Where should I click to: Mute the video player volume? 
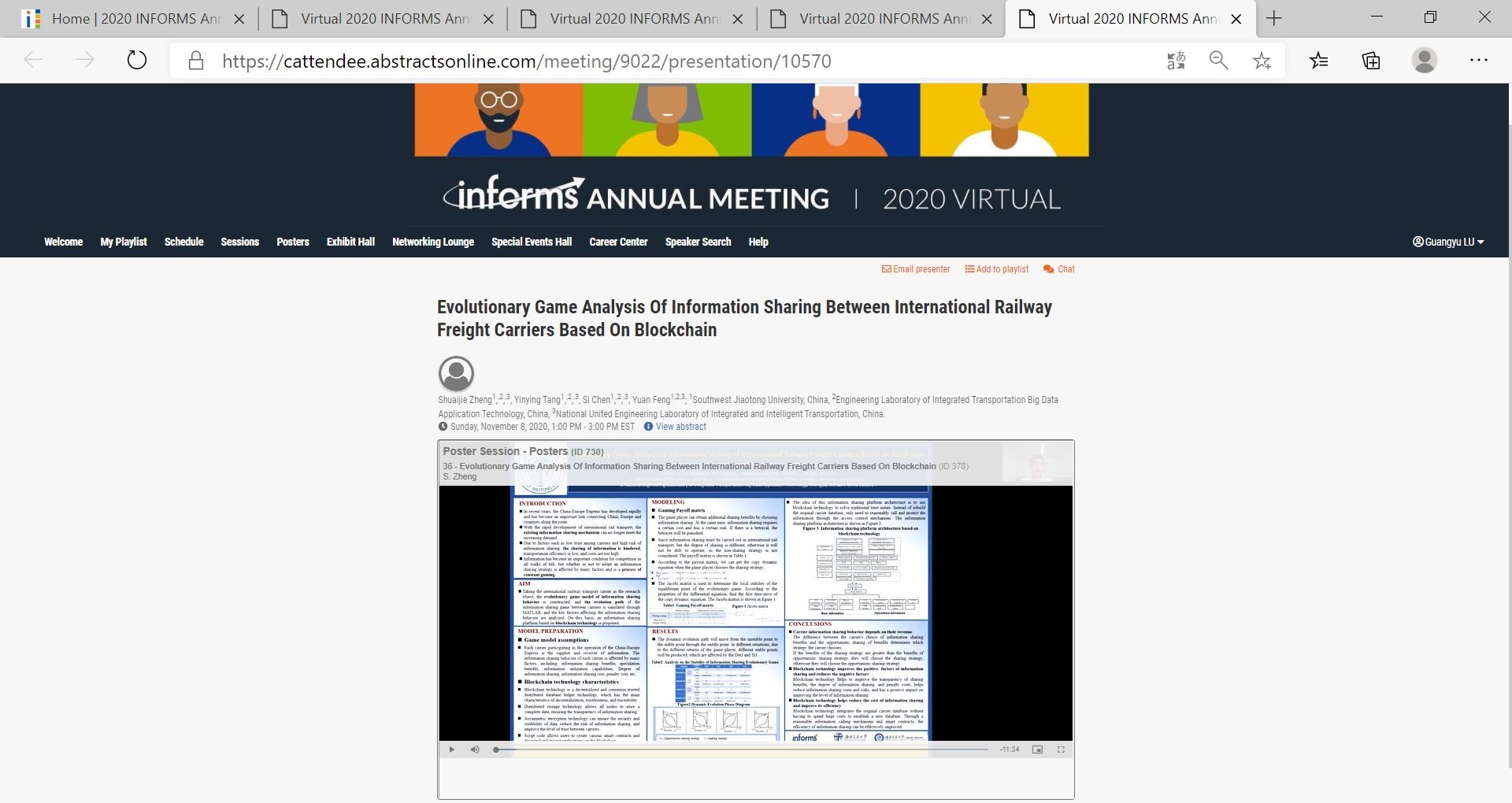tap(475, 749)
